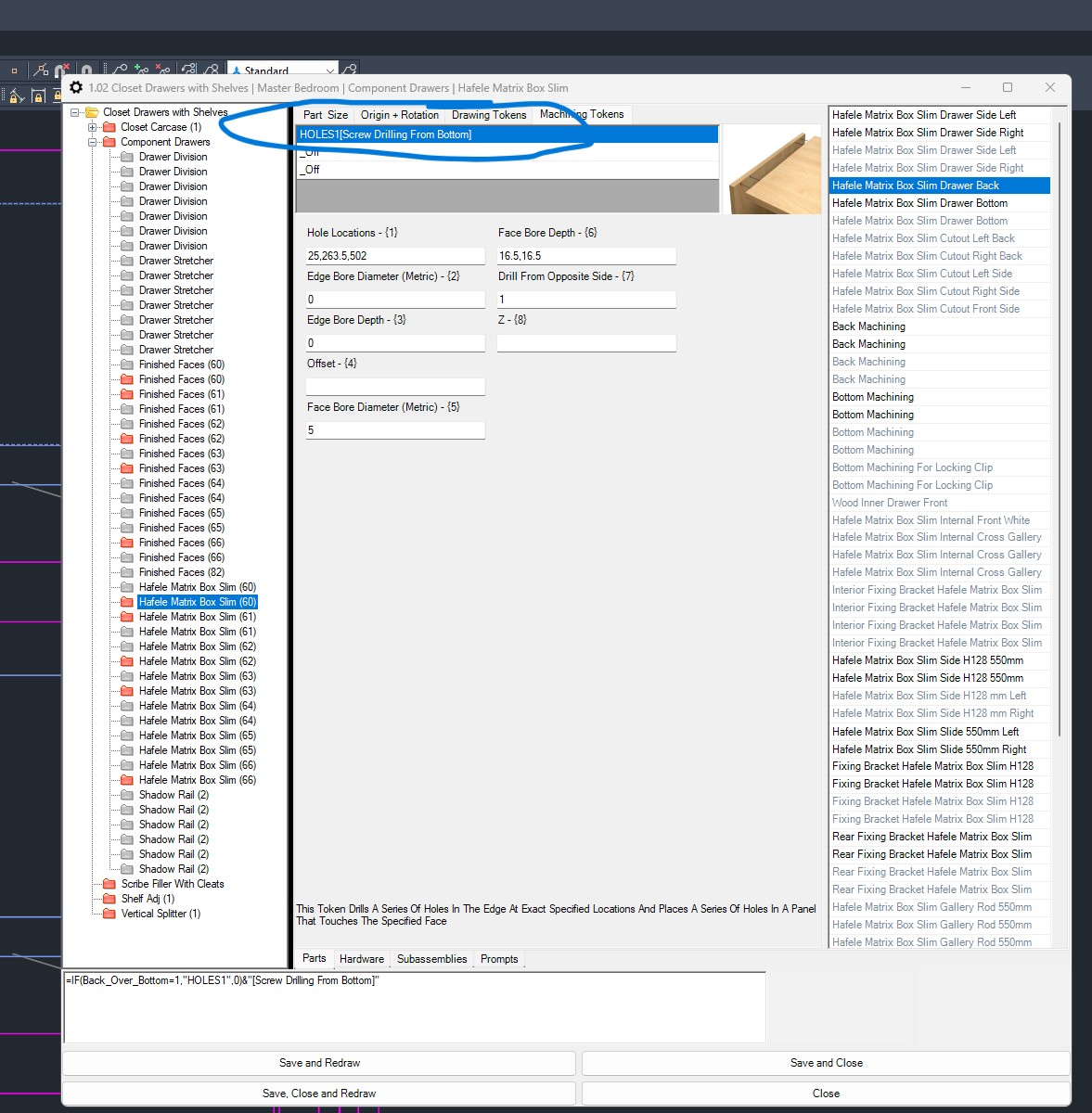This screenshot has width=1092, height=1113.
Task: Open the Prompts tab
Action: tap(499, 959)
